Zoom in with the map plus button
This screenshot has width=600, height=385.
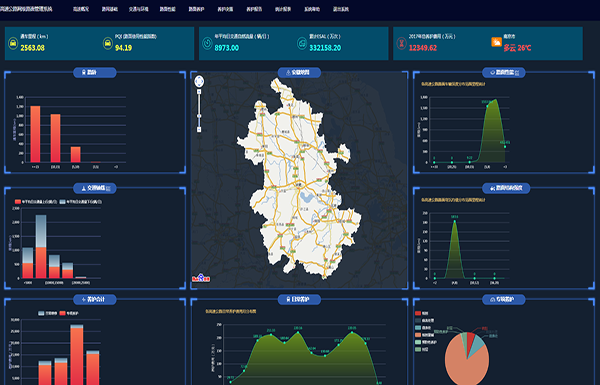199,92
